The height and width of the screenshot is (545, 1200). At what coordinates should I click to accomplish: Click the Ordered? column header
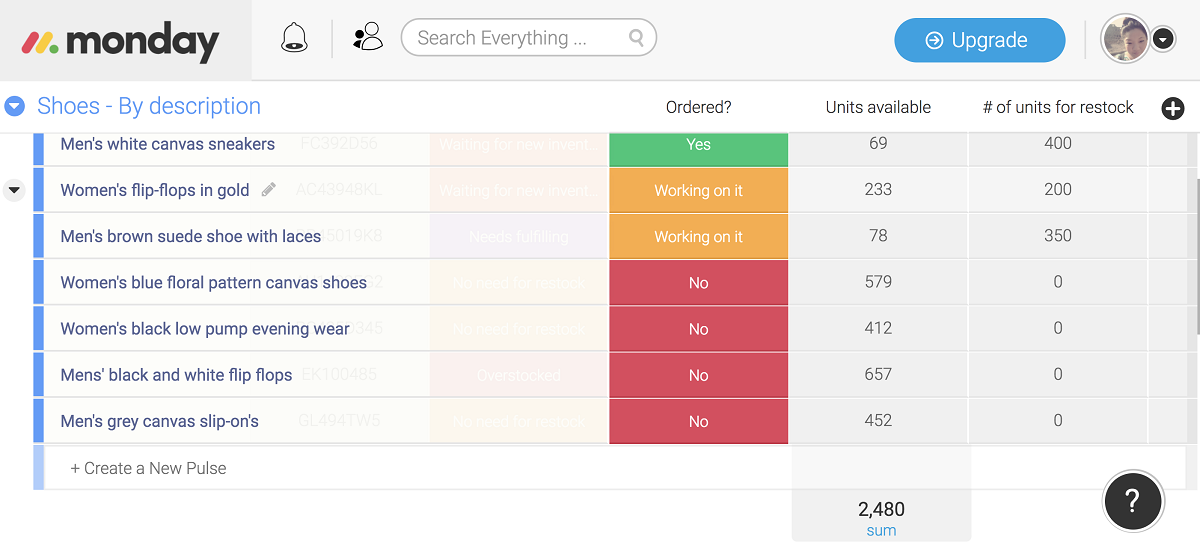(x=698, y=107)
